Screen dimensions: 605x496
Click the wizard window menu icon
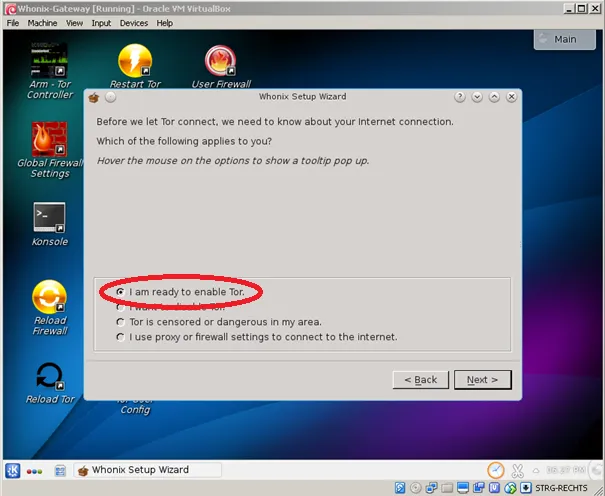click(94, 97)
